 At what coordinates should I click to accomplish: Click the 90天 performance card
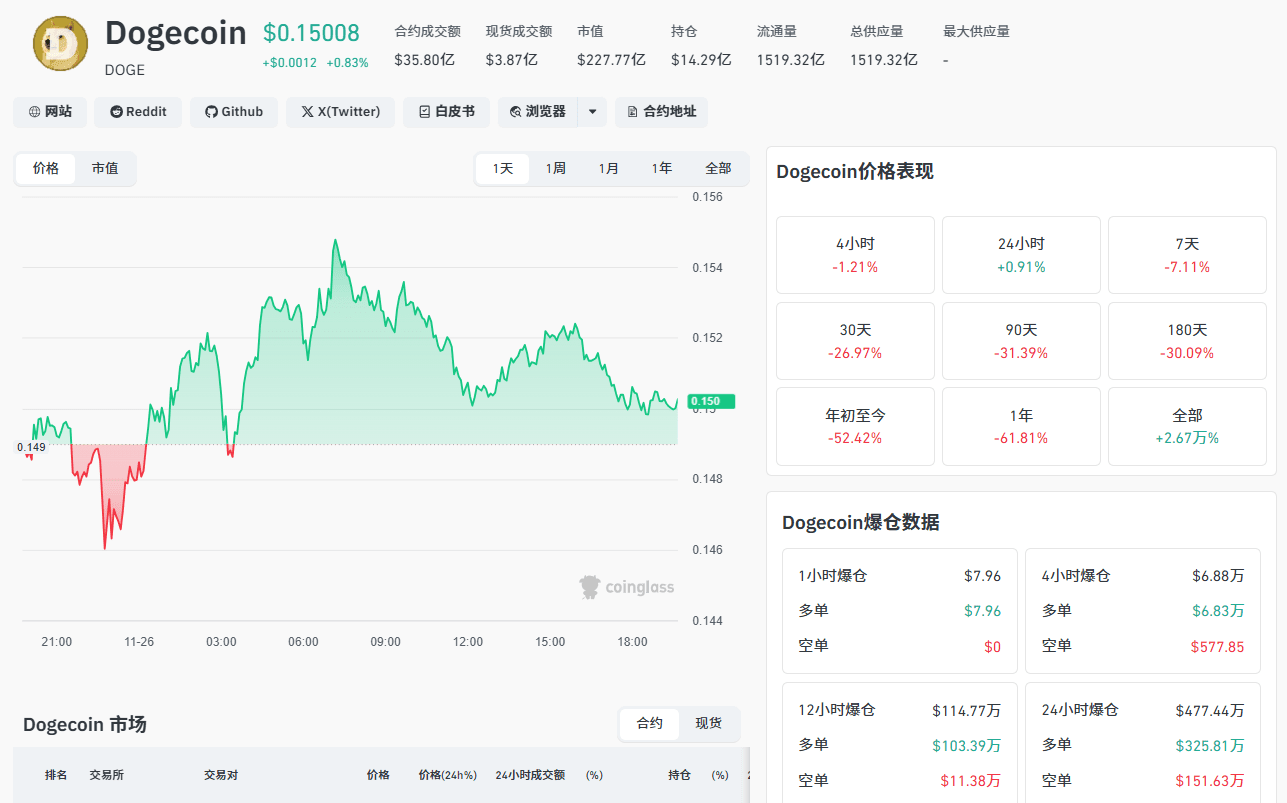click(1021, 341)
